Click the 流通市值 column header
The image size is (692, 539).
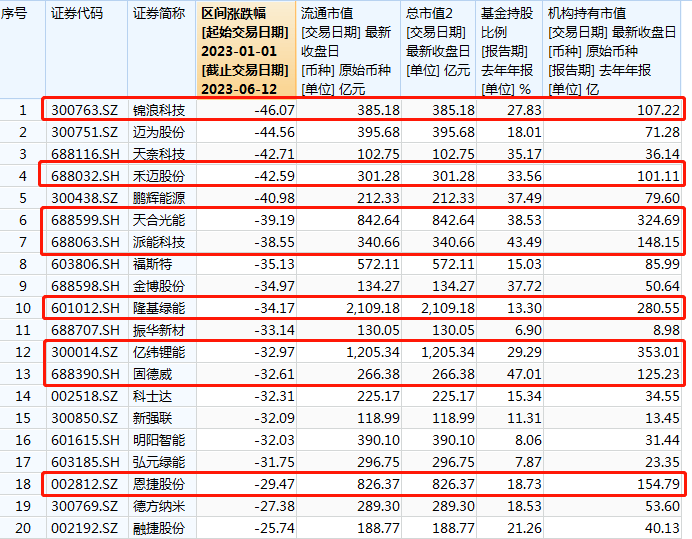(x=348, y=50)
